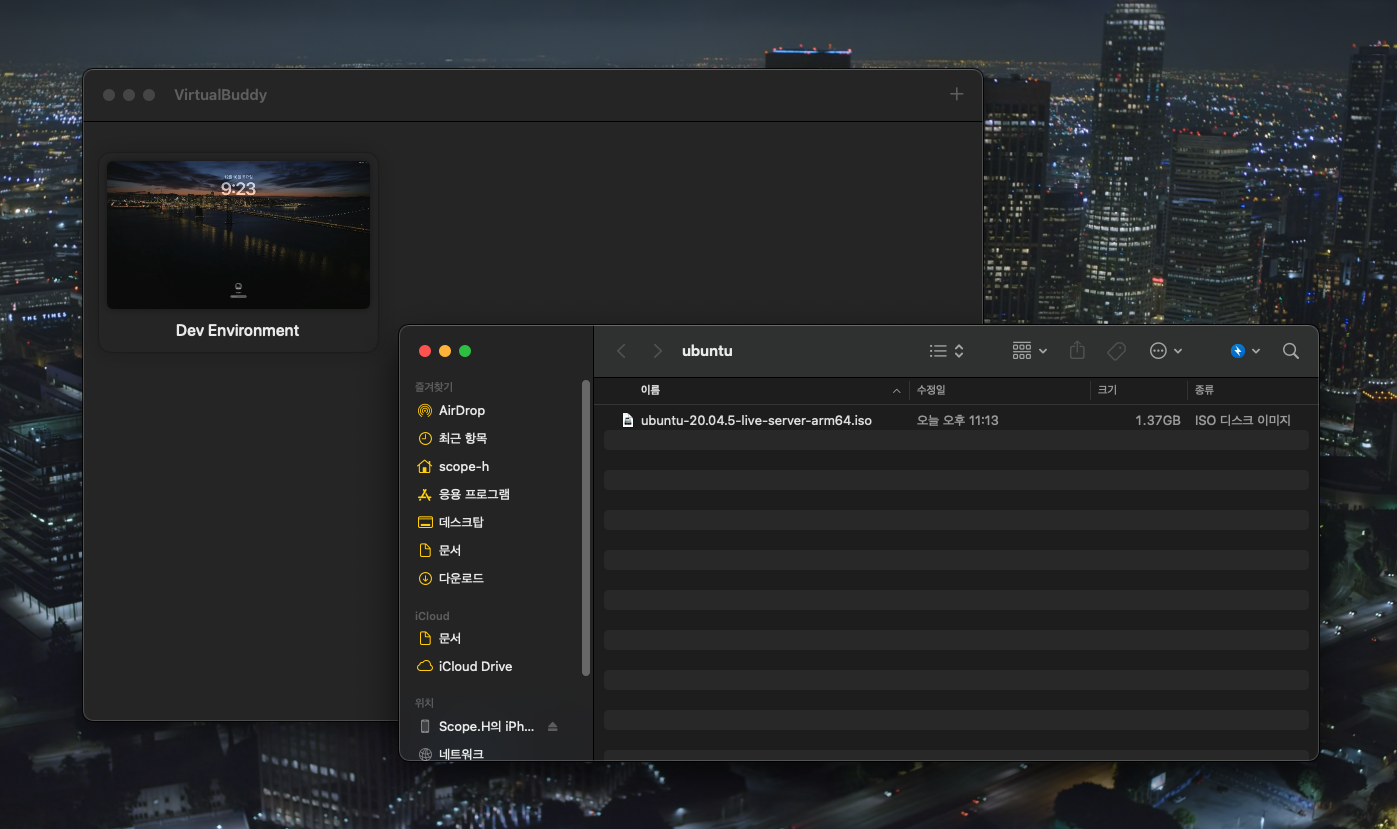Open 다운로드 in Finder sidebar
The width and height of the screenshot is (1397, 829).
tap(461, 578)
